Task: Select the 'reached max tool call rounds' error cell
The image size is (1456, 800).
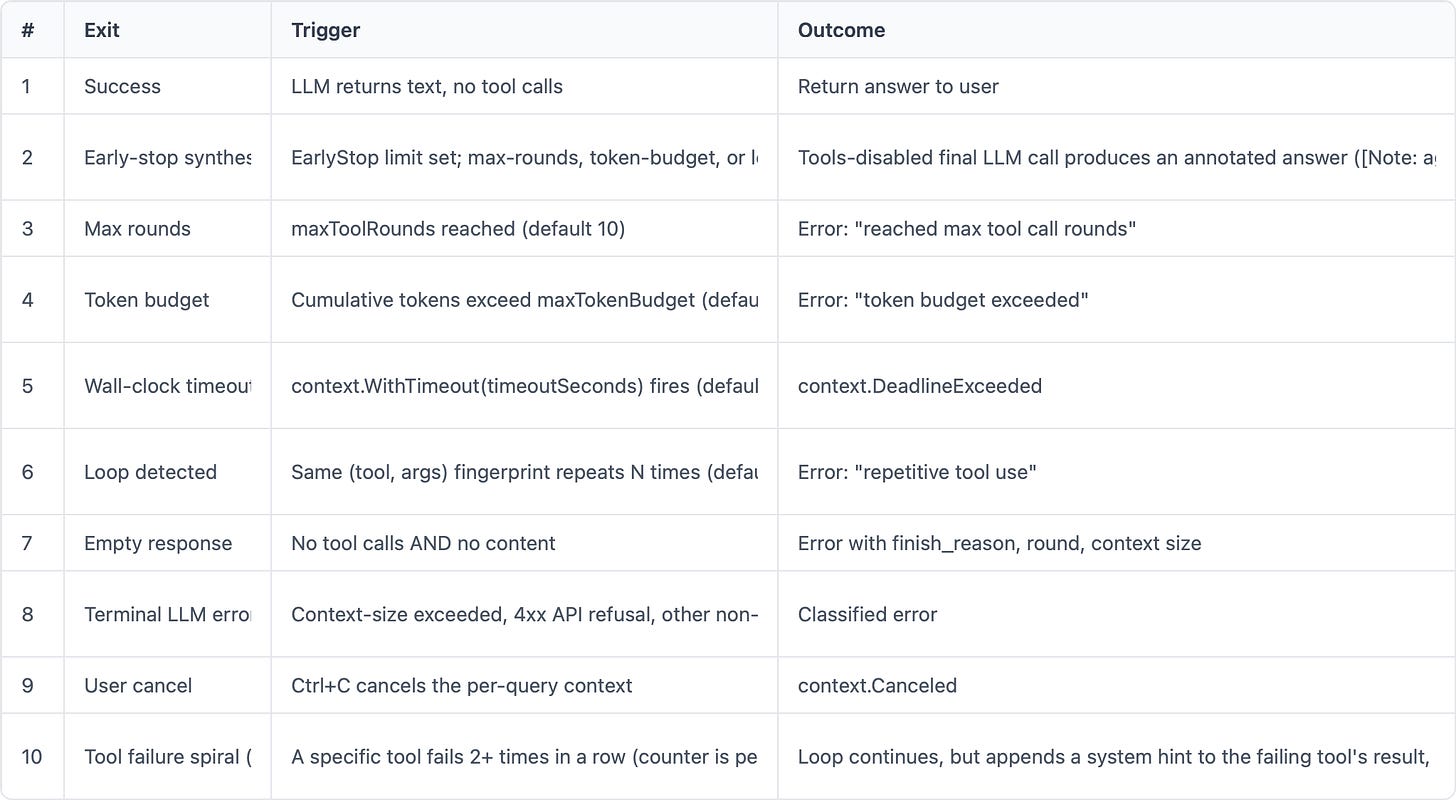Action: click(1116, 228)
